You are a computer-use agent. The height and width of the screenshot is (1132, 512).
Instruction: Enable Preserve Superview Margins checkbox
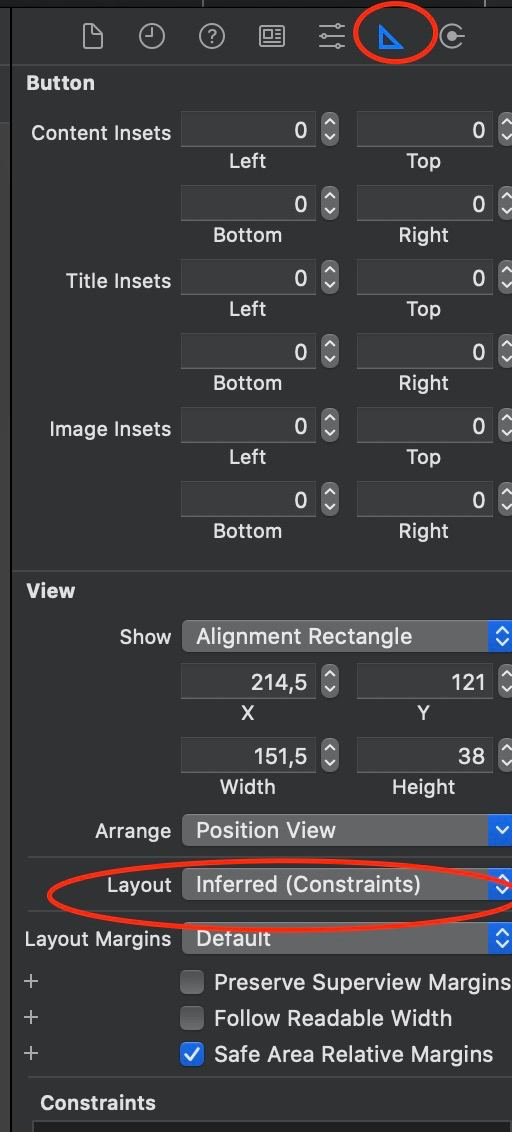[x=191, y=982]
